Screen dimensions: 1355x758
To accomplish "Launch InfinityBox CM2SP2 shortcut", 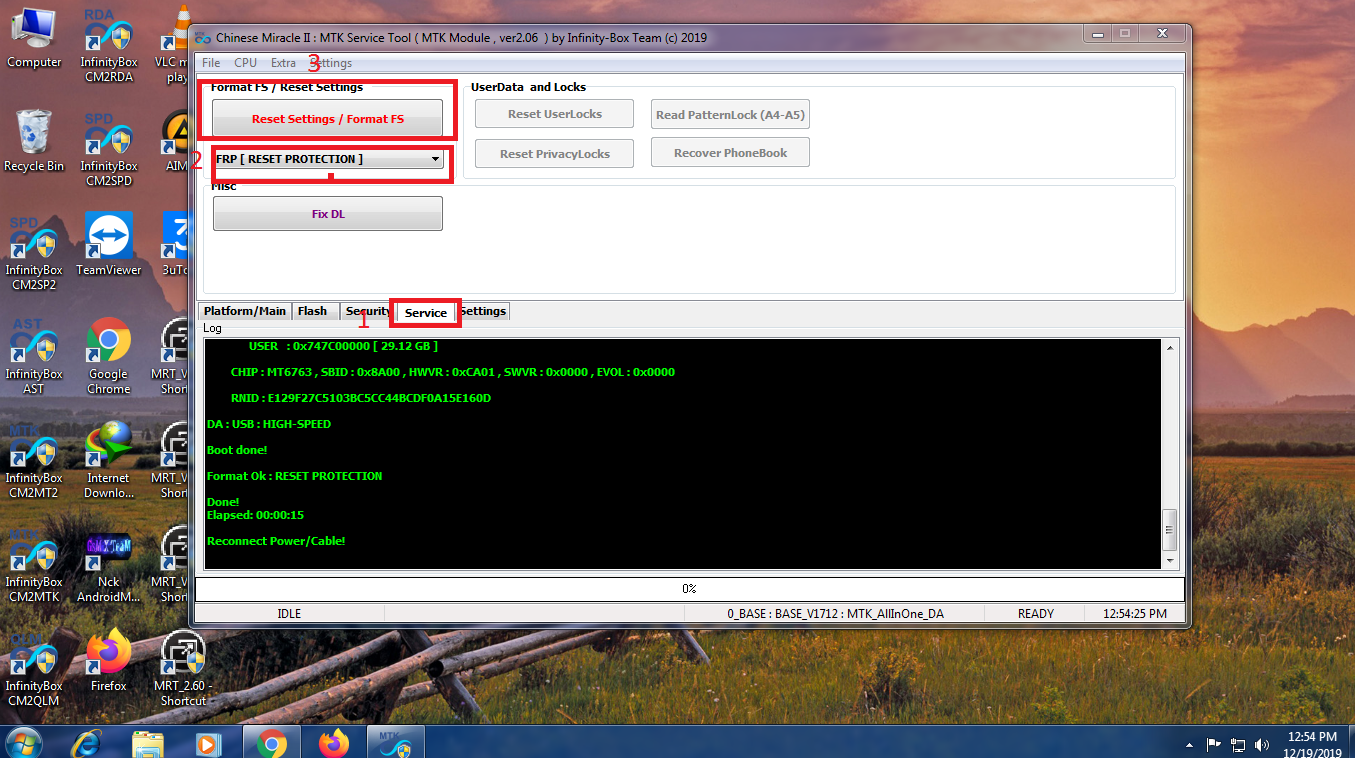I will (34, 252).
